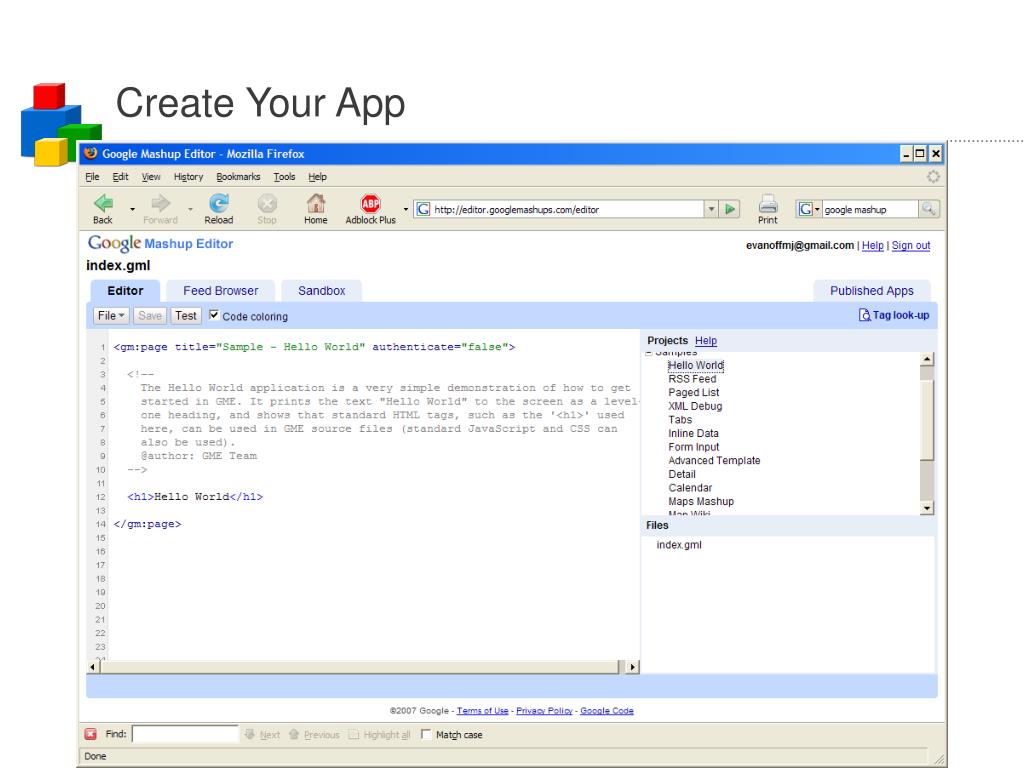Open index.gml in Files list
Viewport: 1024px width, 768px height.
[679, 545]
